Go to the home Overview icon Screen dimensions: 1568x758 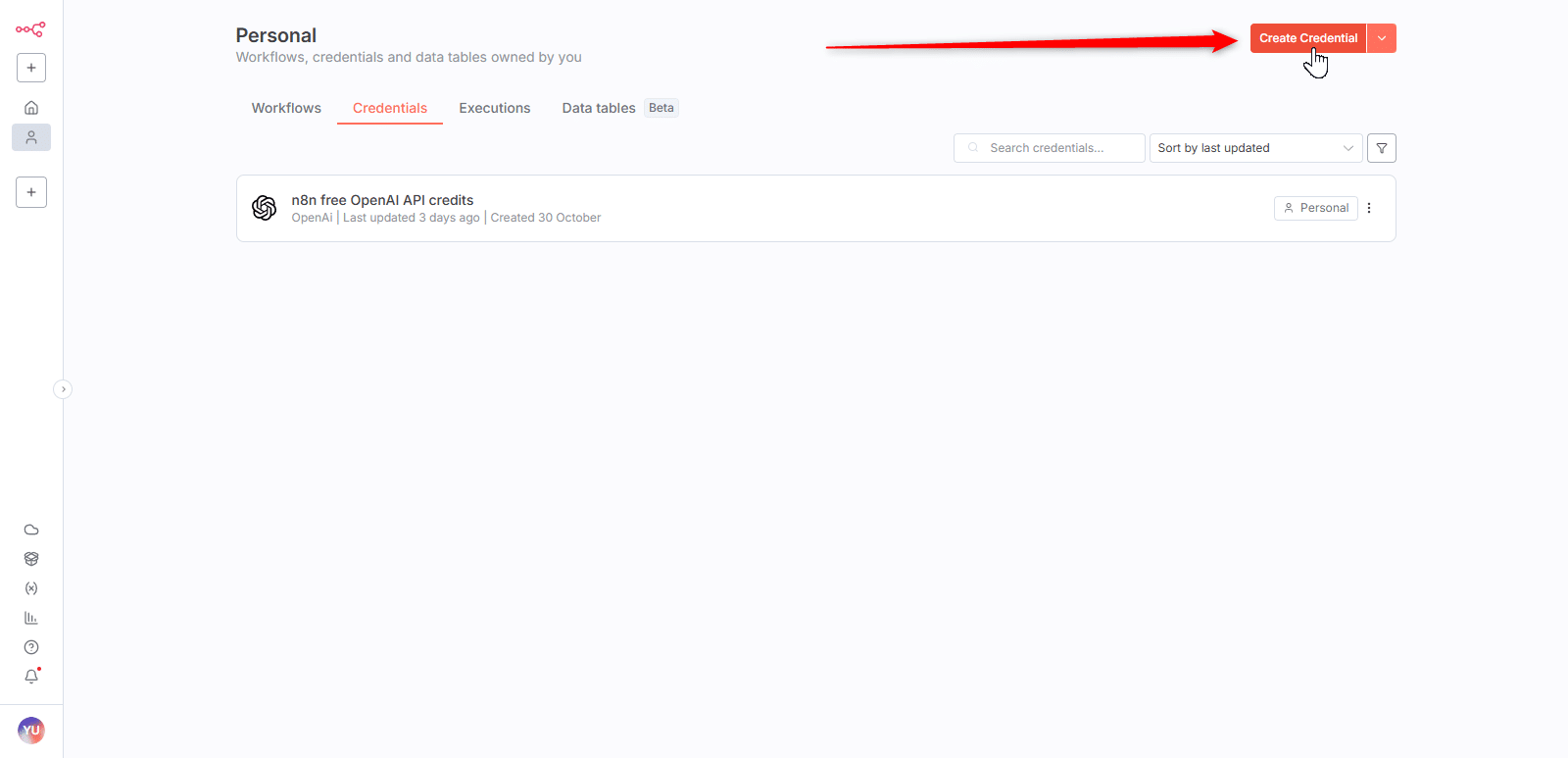(31, 108)
